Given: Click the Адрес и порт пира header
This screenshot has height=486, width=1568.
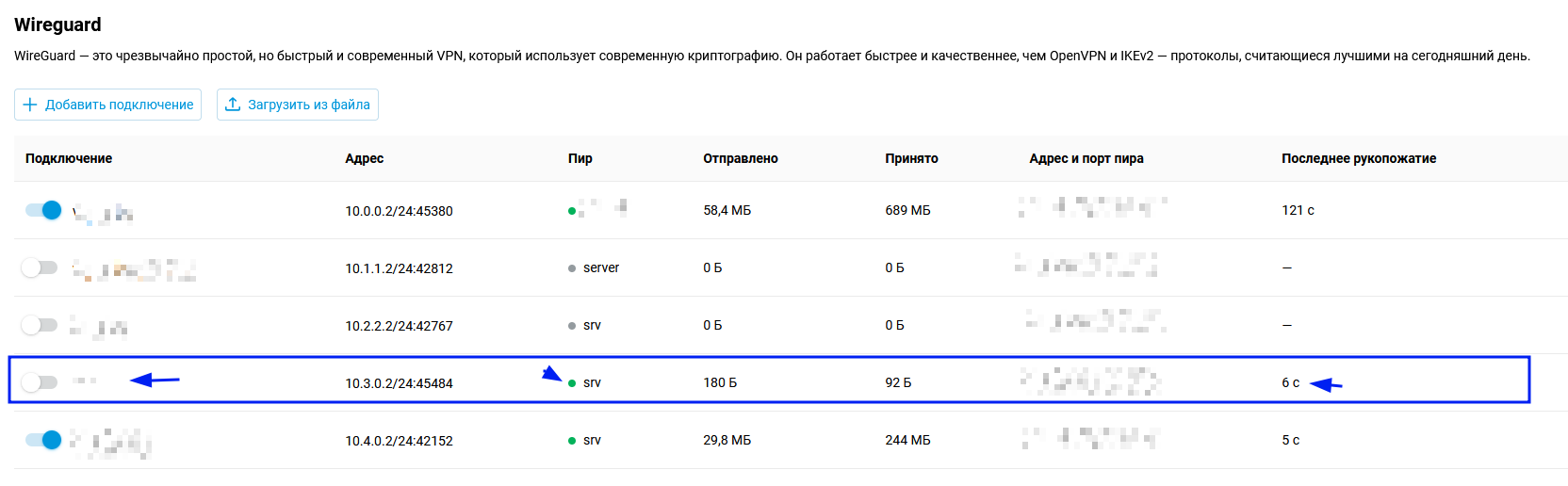Looking at the screenshot, I should (x=1086, y=158).
